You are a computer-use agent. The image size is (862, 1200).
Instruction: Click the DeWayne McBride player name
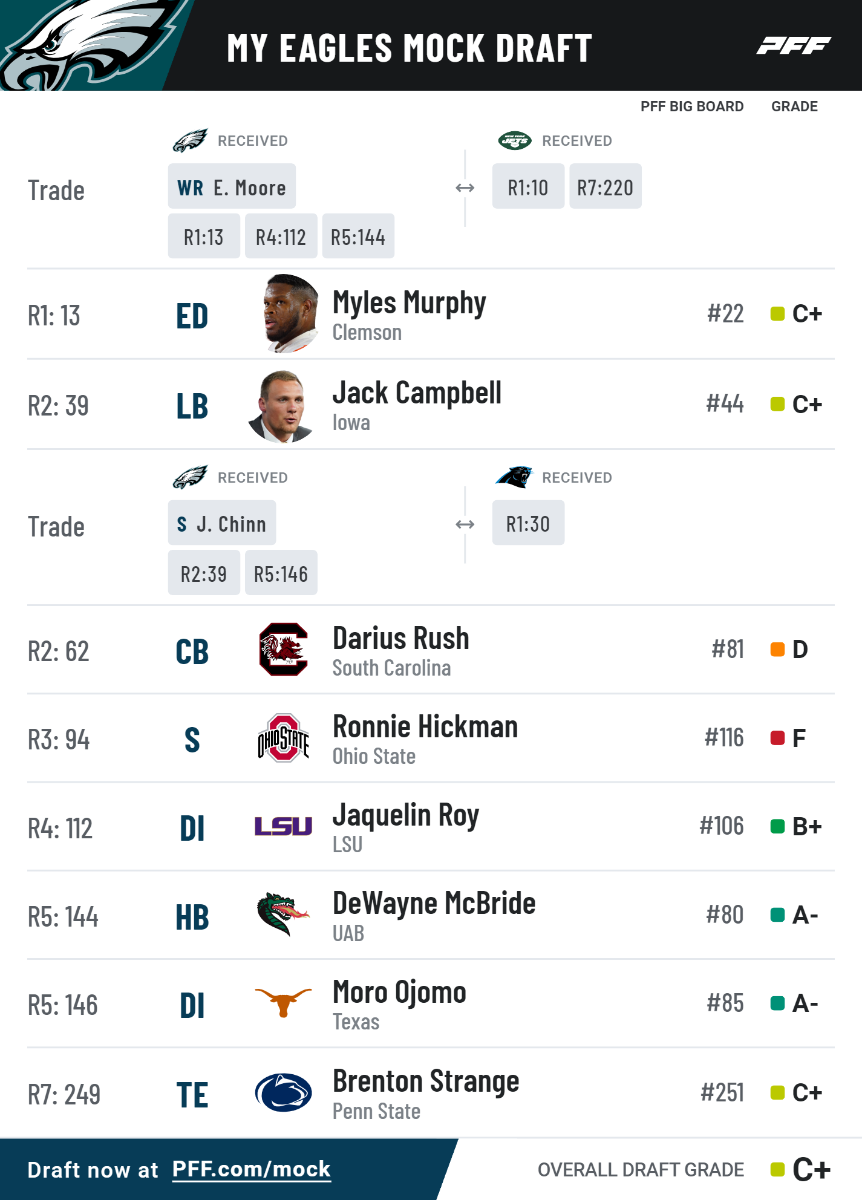(434, 903)
